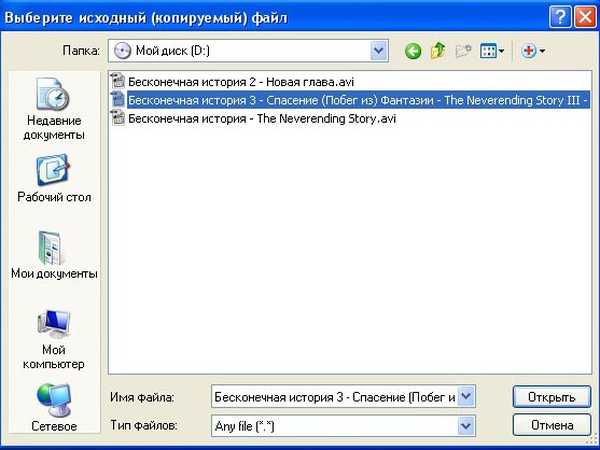Click the Create New Folder icon
600x450 pixels.
(463, 51)
